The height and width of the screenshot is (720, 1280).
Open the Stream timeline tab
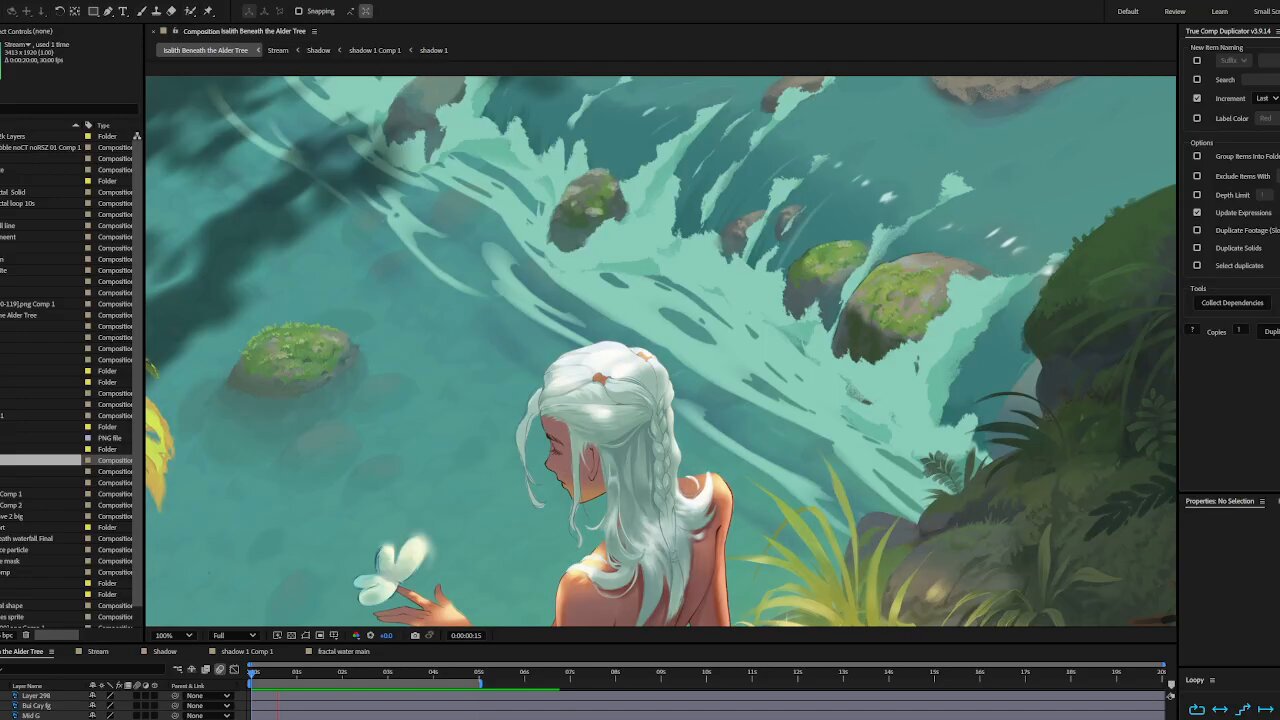click(x=98, y=651)
